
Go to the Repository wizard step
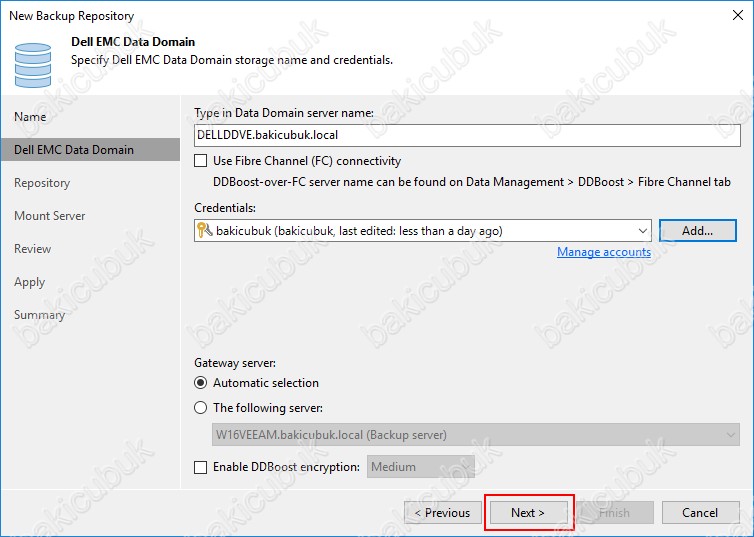(x=42, y=183)
